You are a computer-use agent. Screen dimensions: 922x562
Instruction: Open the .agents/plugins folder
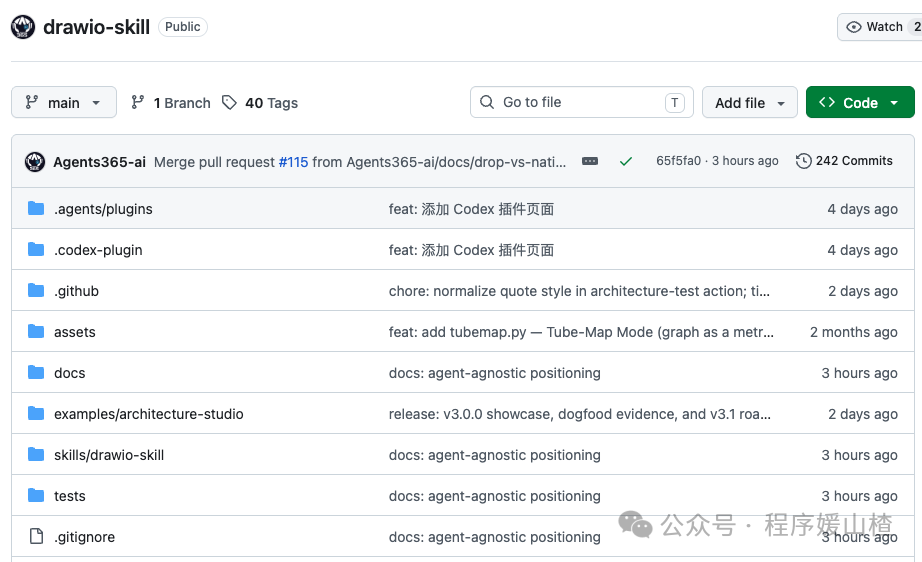pyautogui.click(x=103, y=209)
